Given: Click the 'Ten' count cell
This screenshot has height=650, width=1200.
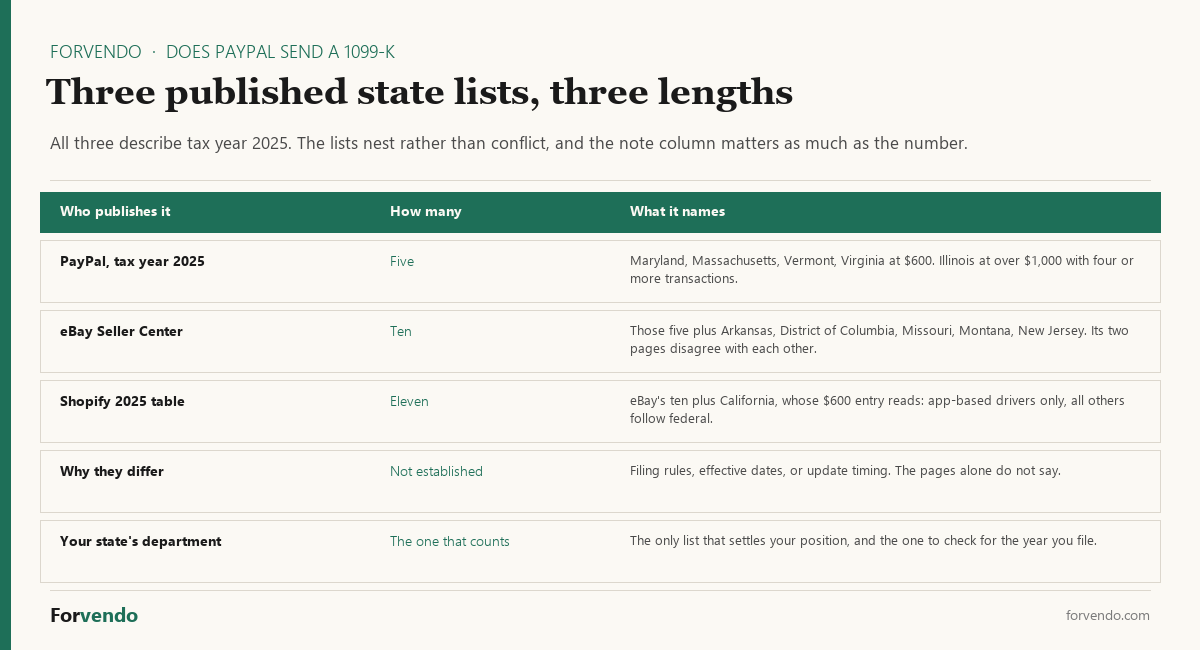Looking at the screenshot, I should [401, 332].
